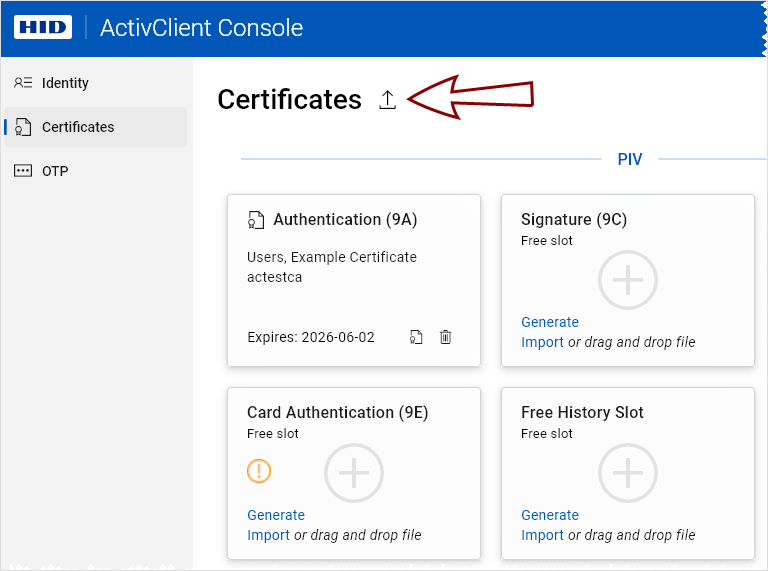Screen dimensions: 768x571
Task: Click the view certificate icon in Authentication card
Action: [416, 337]
